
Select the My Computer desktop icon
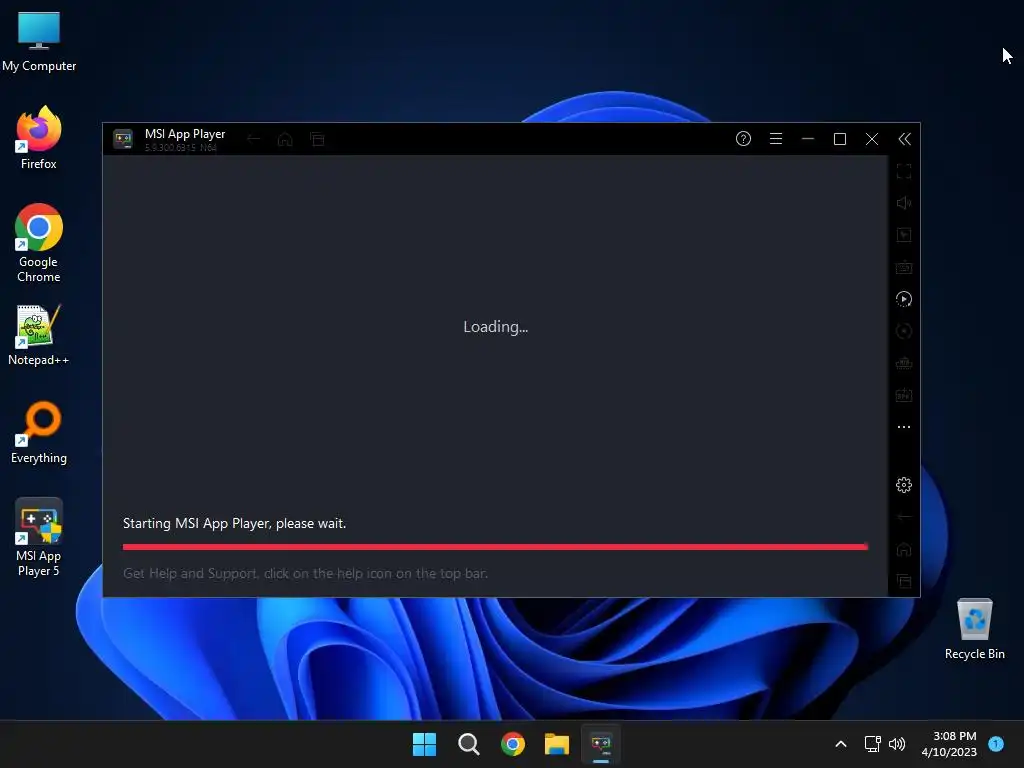(x=39, y=40)
